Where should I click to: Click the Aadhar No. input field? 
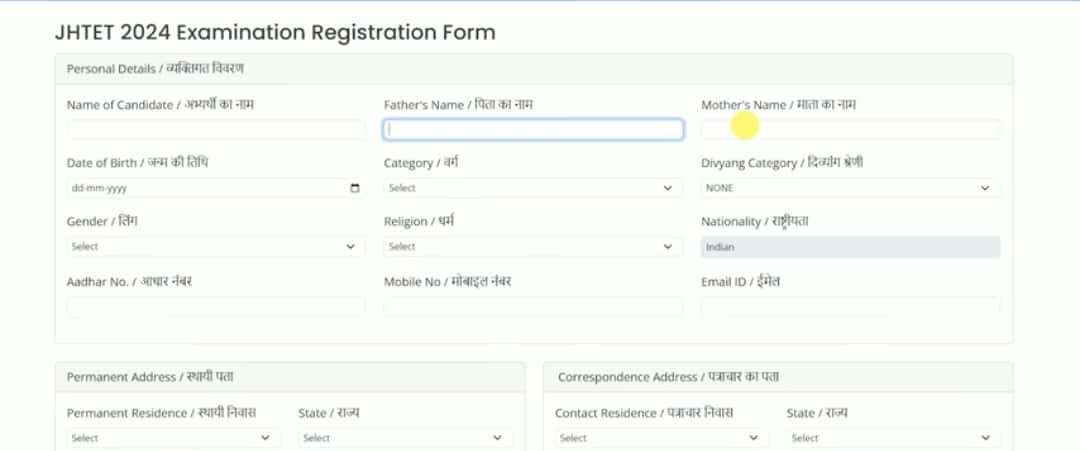pos(216,307)
